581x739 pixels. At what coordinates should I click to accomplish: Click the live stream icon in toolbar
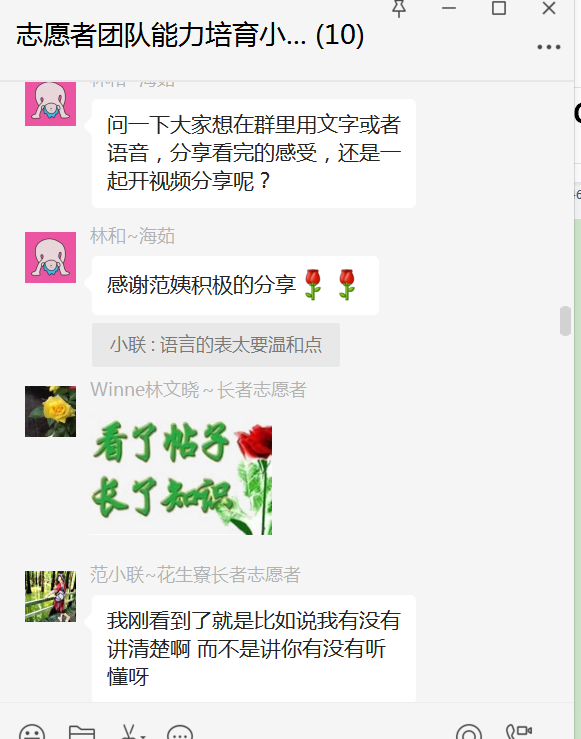click(x=469, y=733)
